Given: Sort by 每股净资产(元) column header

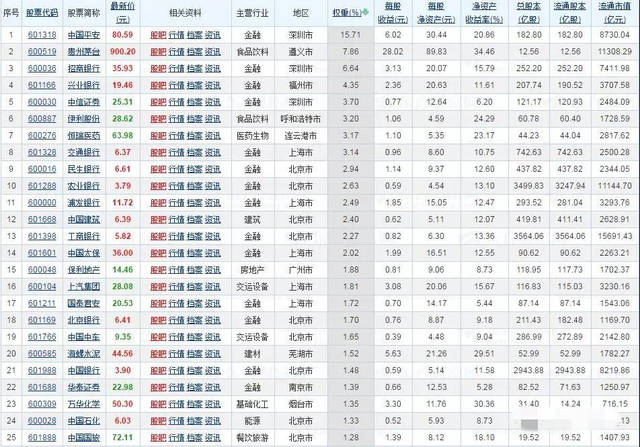Looking at the screenshot, I should coord(436,13).
